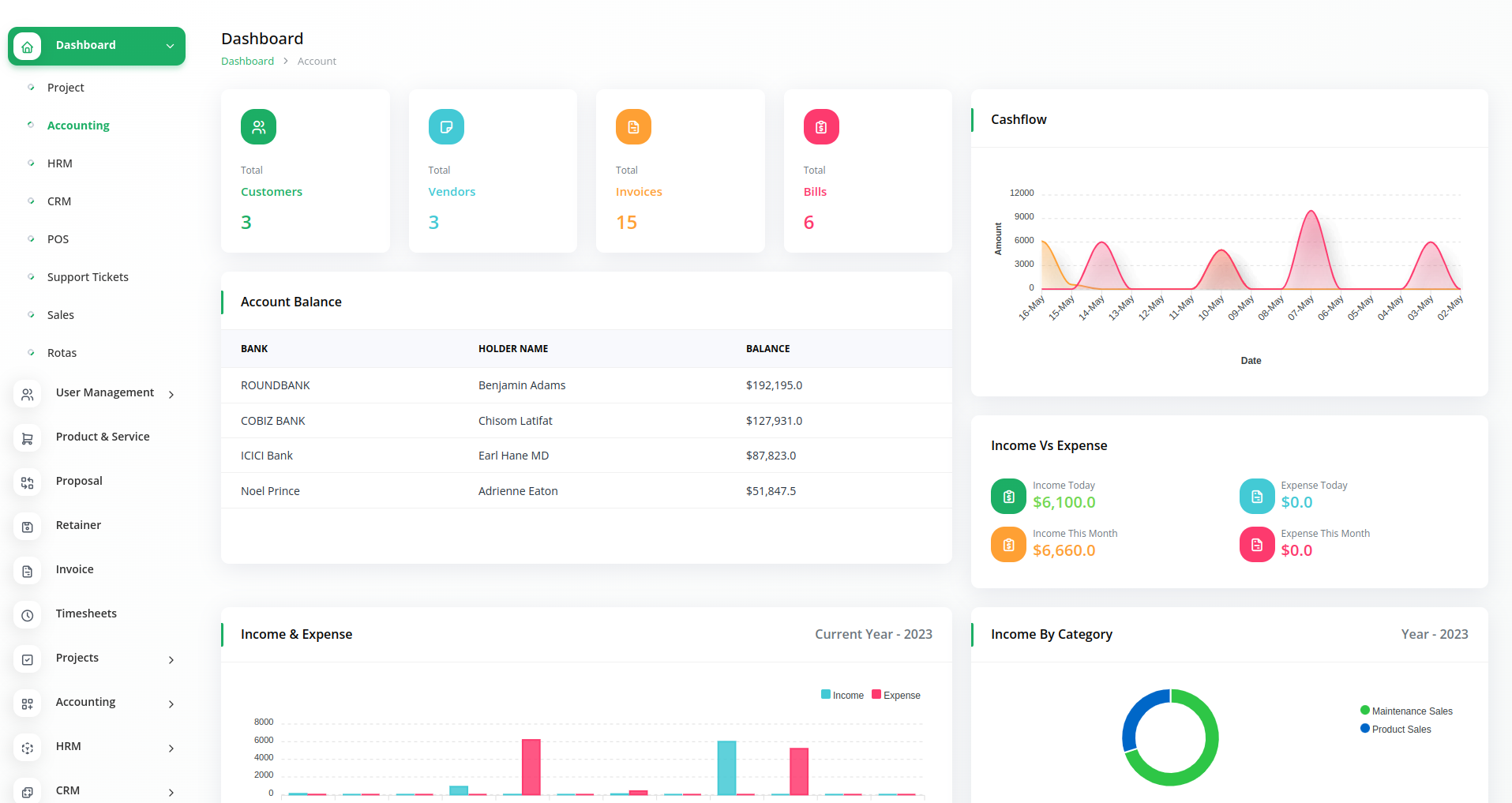Click the Expense This Month icon
The width and height of the screenshot is (1512, 803).
pos(1257,545)
